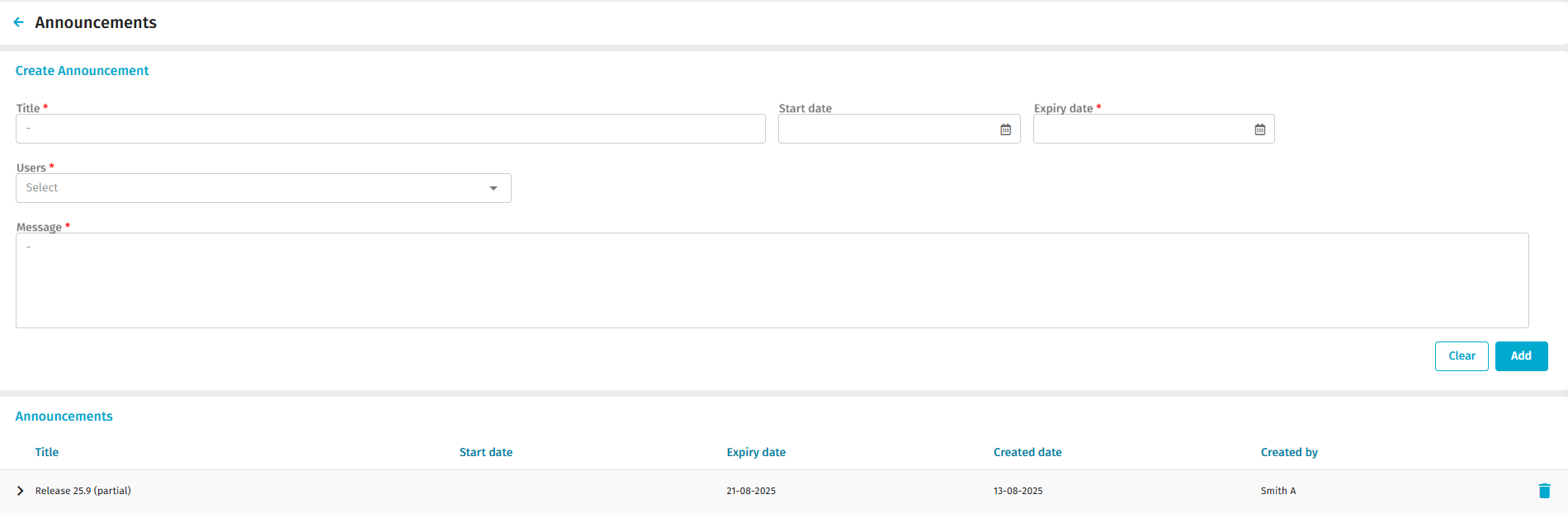This screenshot has width=1568, height=518.
Task: Open the Users select dropdown
Action: [263, 188]
